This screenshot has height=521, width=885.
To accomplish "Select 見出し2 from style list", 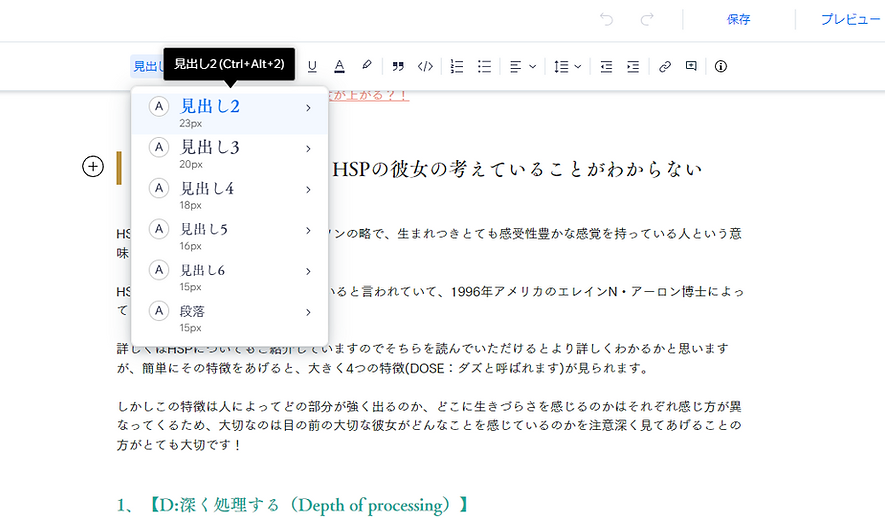I will coord(230,113).
